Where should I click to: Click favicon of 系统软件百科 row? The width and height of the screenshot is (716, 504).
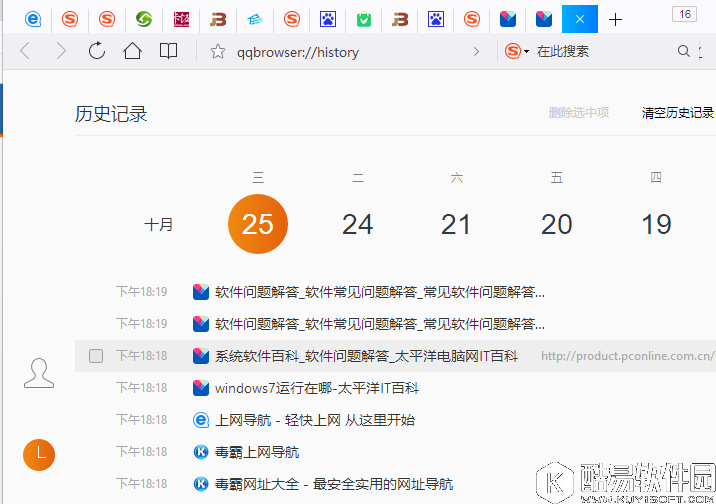pyautogui.click(x=201, y=356)
